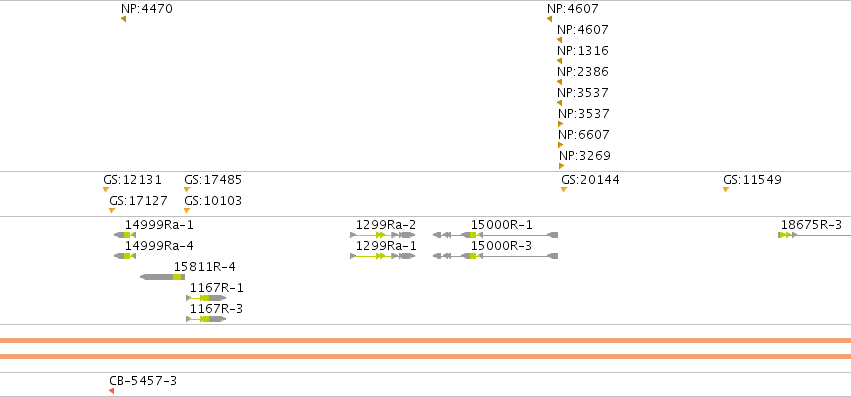Select the NP:3269 insertion marker
The height and width of the screenshot is (397, 851).
point(562,166)
